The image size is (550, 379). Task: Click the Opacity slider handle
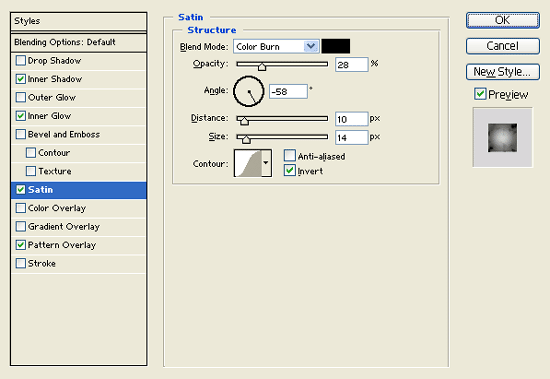pos(262,66)
